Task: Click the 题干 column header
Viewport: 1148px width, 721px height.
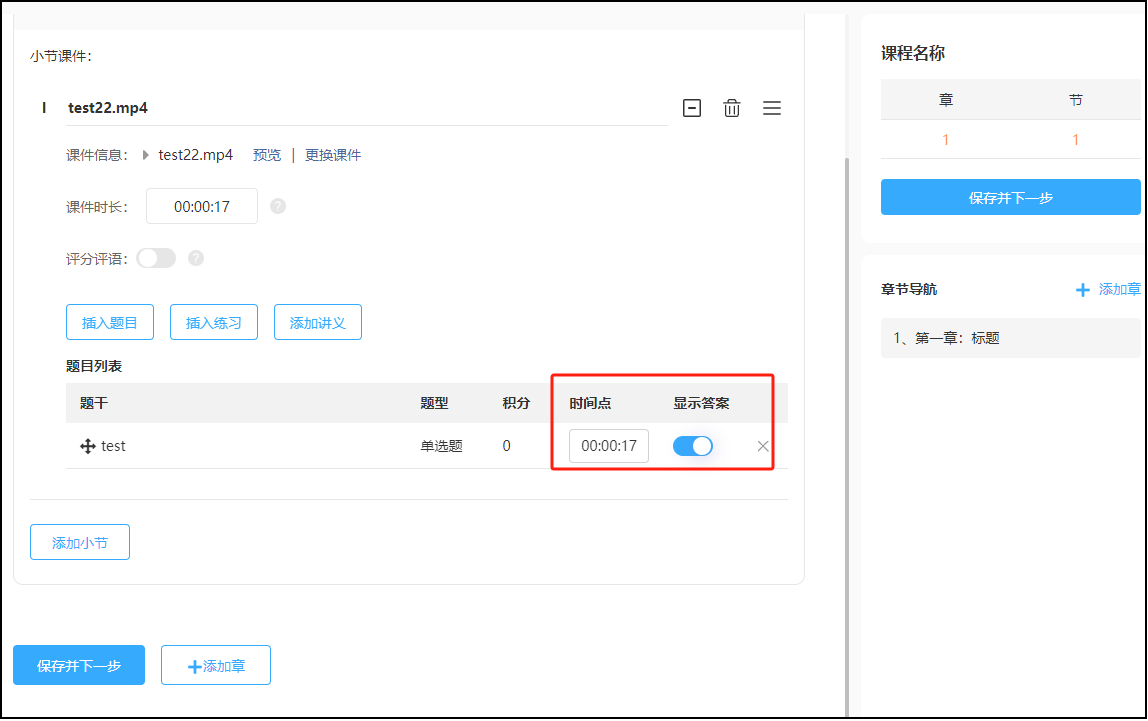Action: tap(94, 404)
